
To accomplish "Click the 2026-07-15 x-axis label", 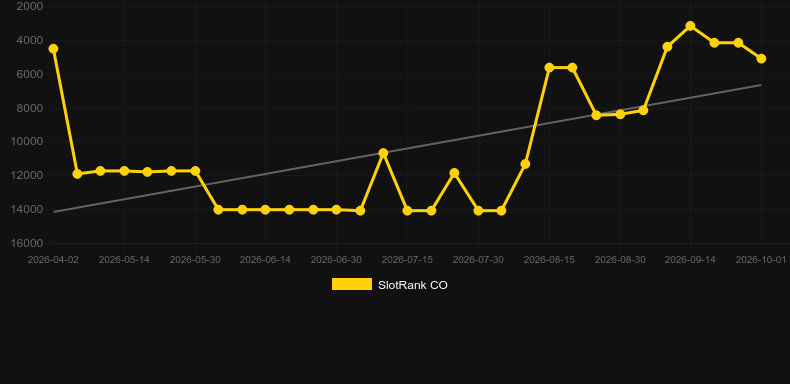I will click(407, 260).
